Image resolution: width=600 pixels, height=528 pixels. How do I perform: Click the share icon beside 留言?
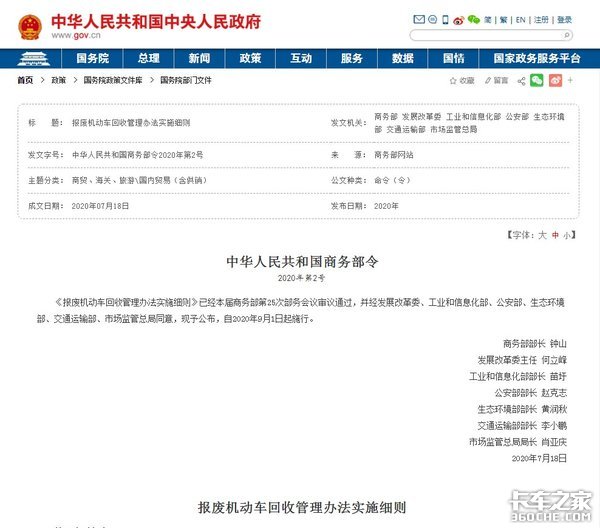pos(521,80)
